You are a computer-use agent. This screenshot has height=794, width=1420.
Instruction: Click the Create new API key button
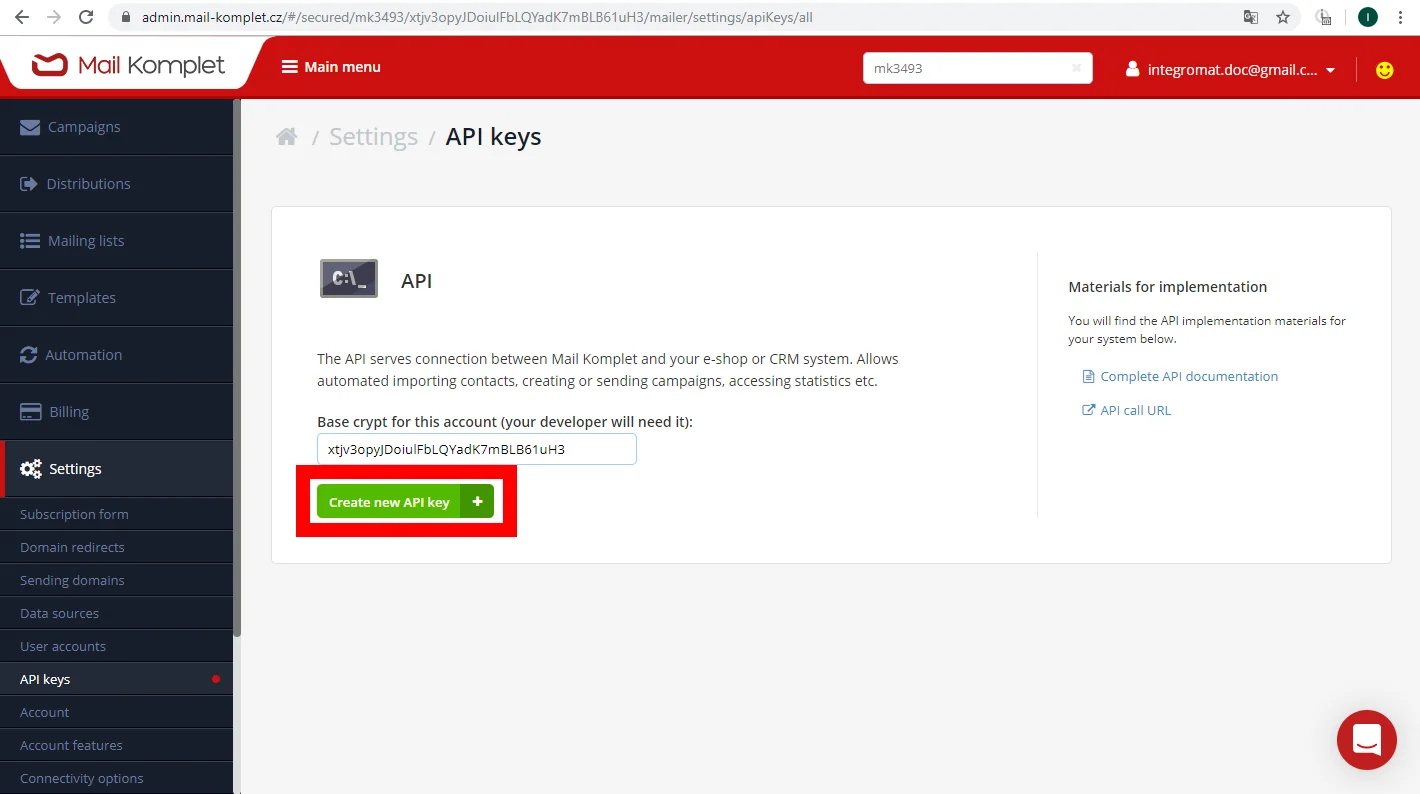pos(405,502)
